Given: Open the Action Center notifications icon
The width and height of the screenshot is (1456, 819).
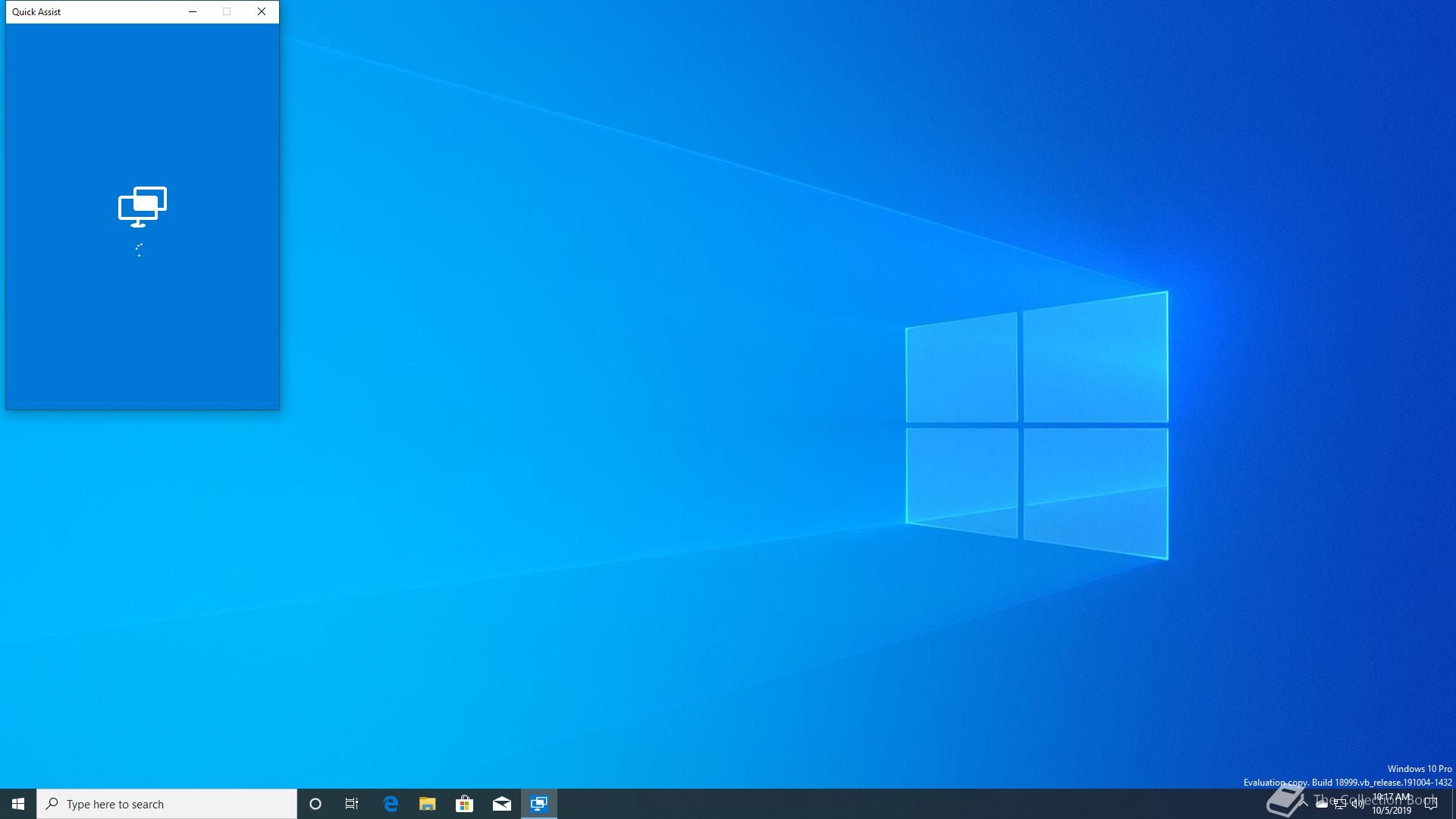Looking at the screenshot, I should 1431,804.
